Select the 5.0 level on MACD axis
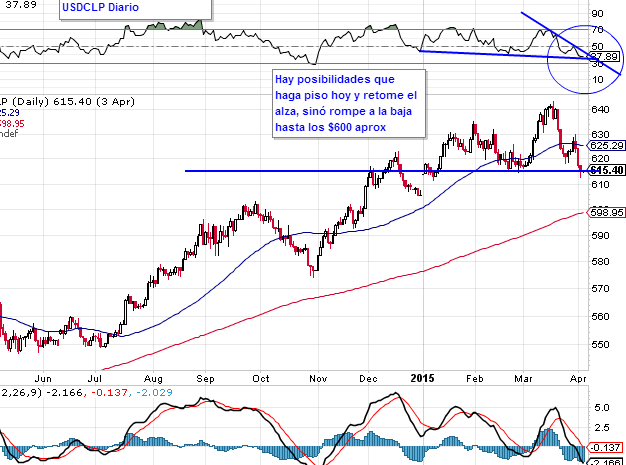The width and height of the screenshot is (626, 465). pos(602,408)
